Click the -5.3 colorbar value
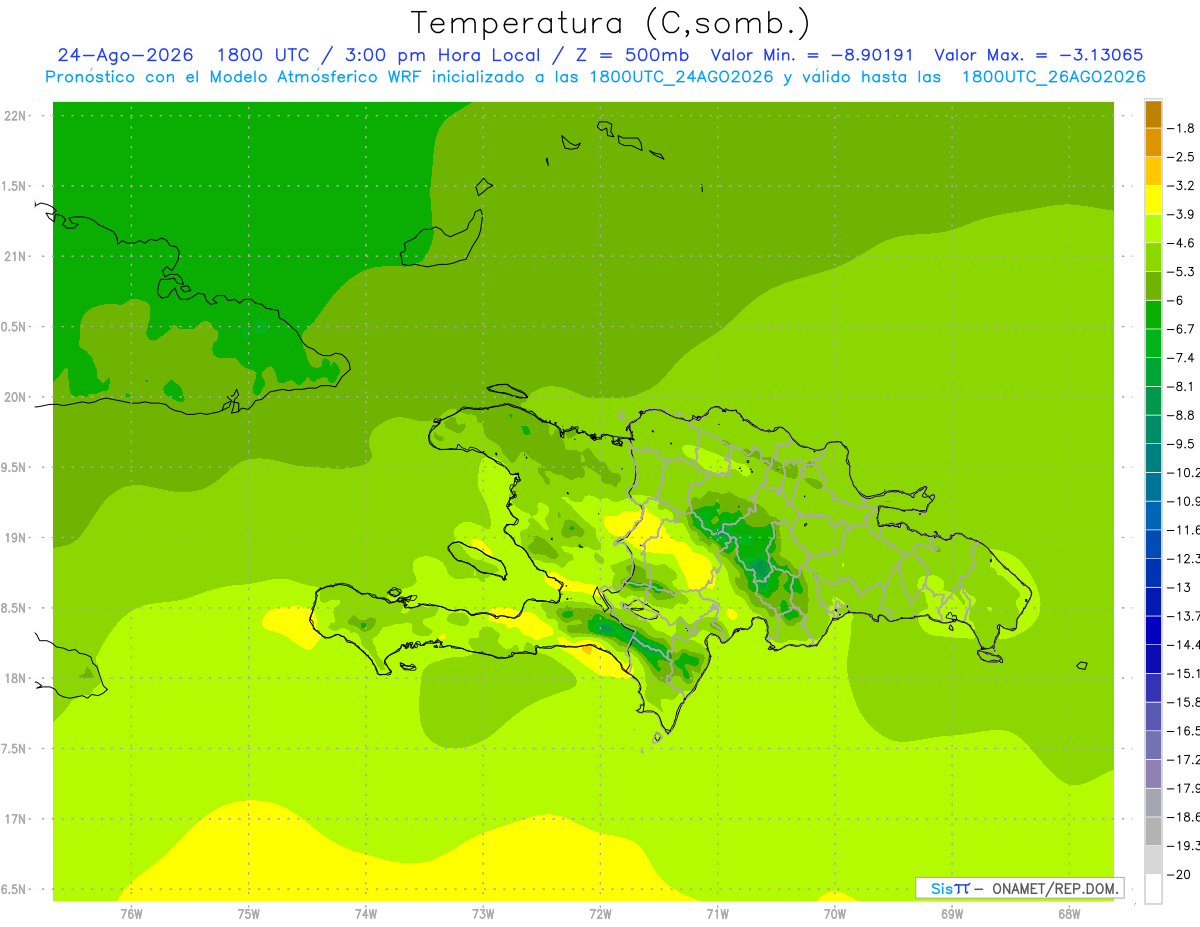The height and width of the screenshot is (927, 1200). [x=1182, y=272]
